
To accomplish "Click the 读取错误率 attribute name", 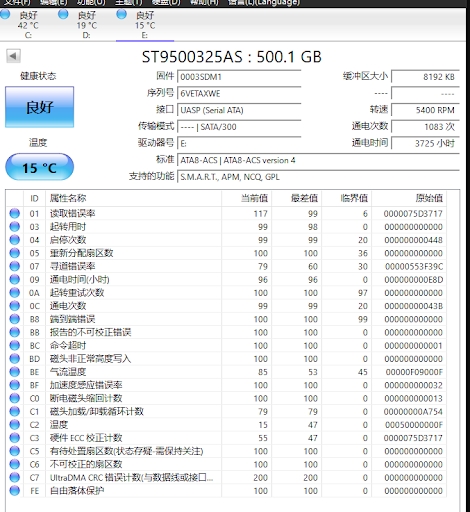I will (73, 213).
